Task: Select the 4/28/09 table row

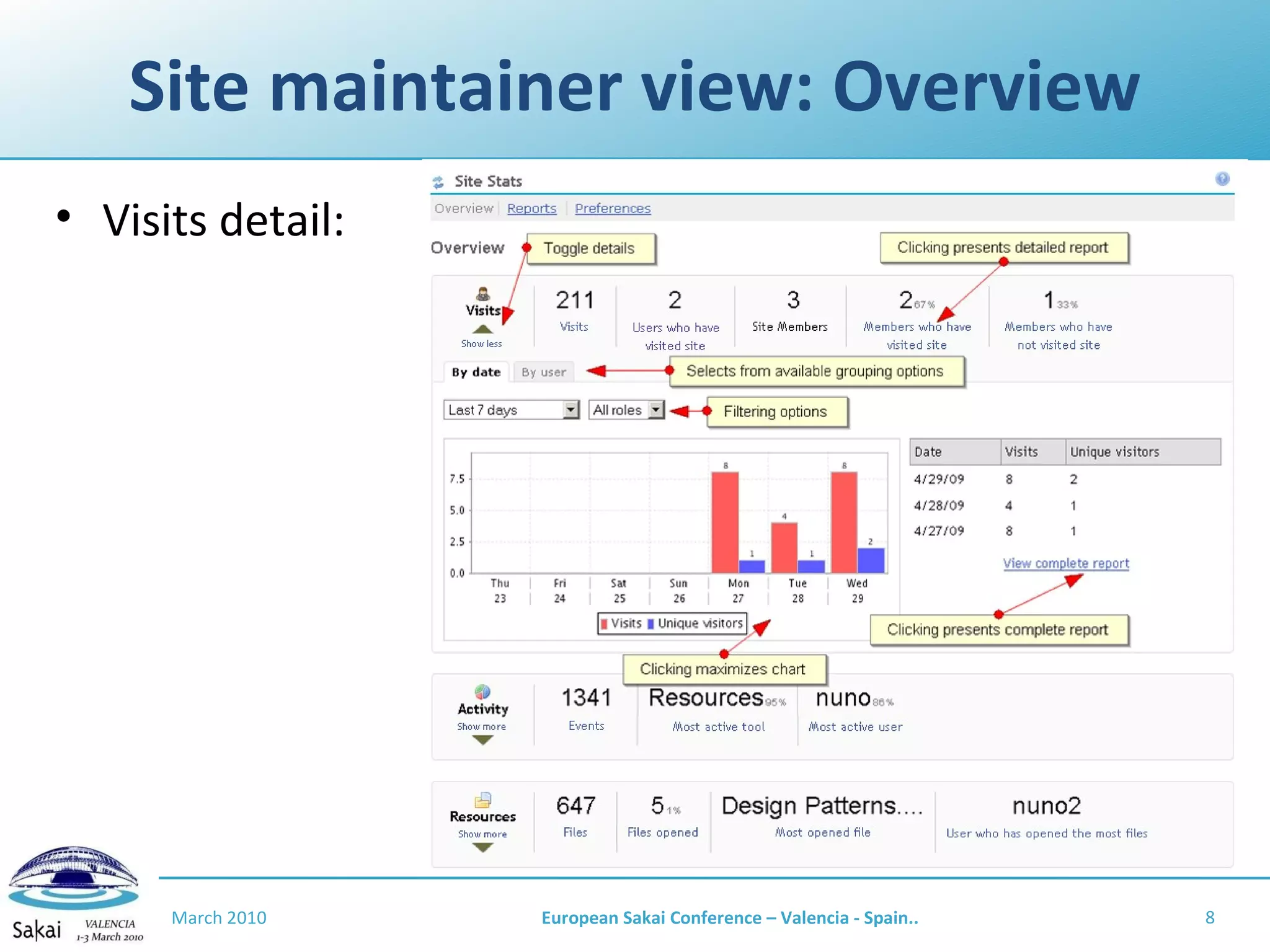Action: coord(1065,506)
